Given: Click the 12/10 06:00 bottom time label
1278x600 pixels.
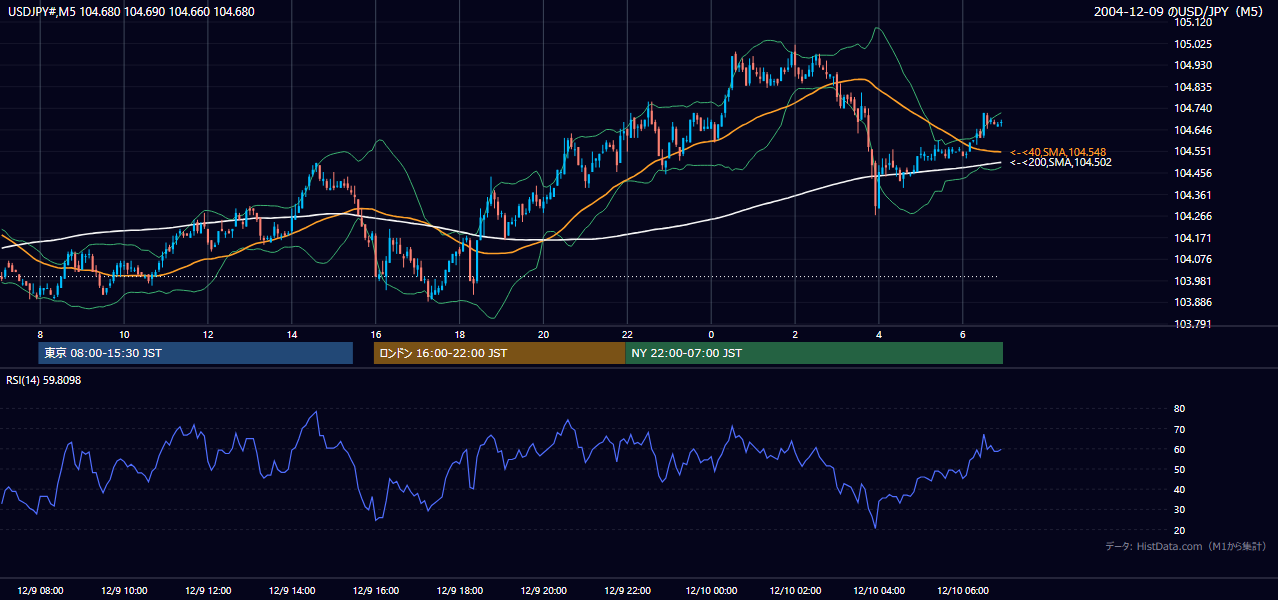Looking at the screenshot, I should pyautogui.click(x=963, y=591).
